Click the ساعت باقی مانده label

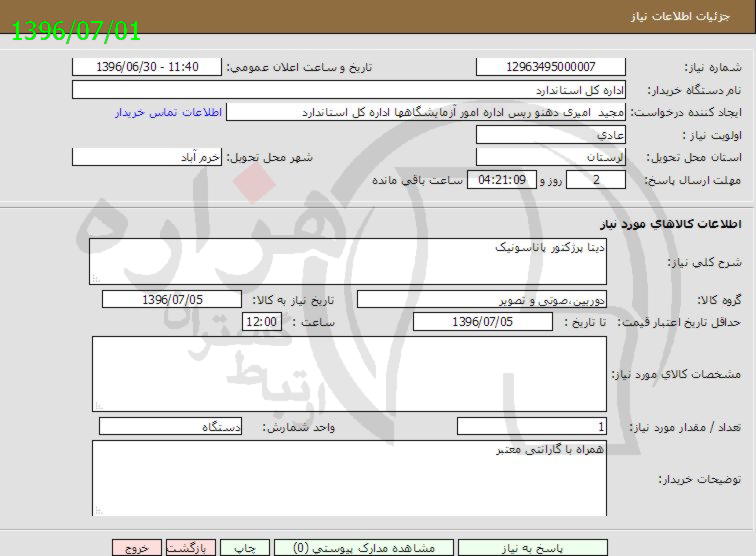coord(418,180)
